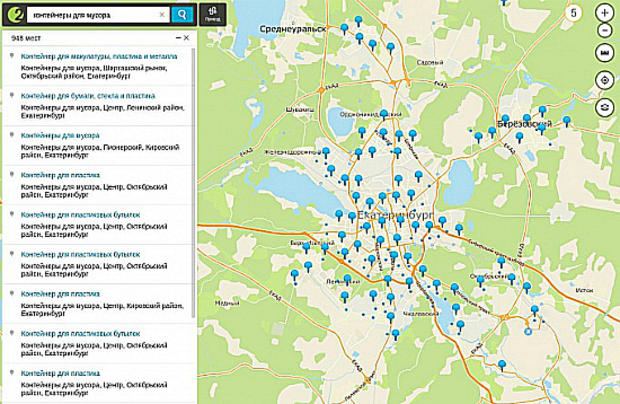Open the map layers switcher button
The height and width of the screenshot is (404, 620).
tap(605, 107)
